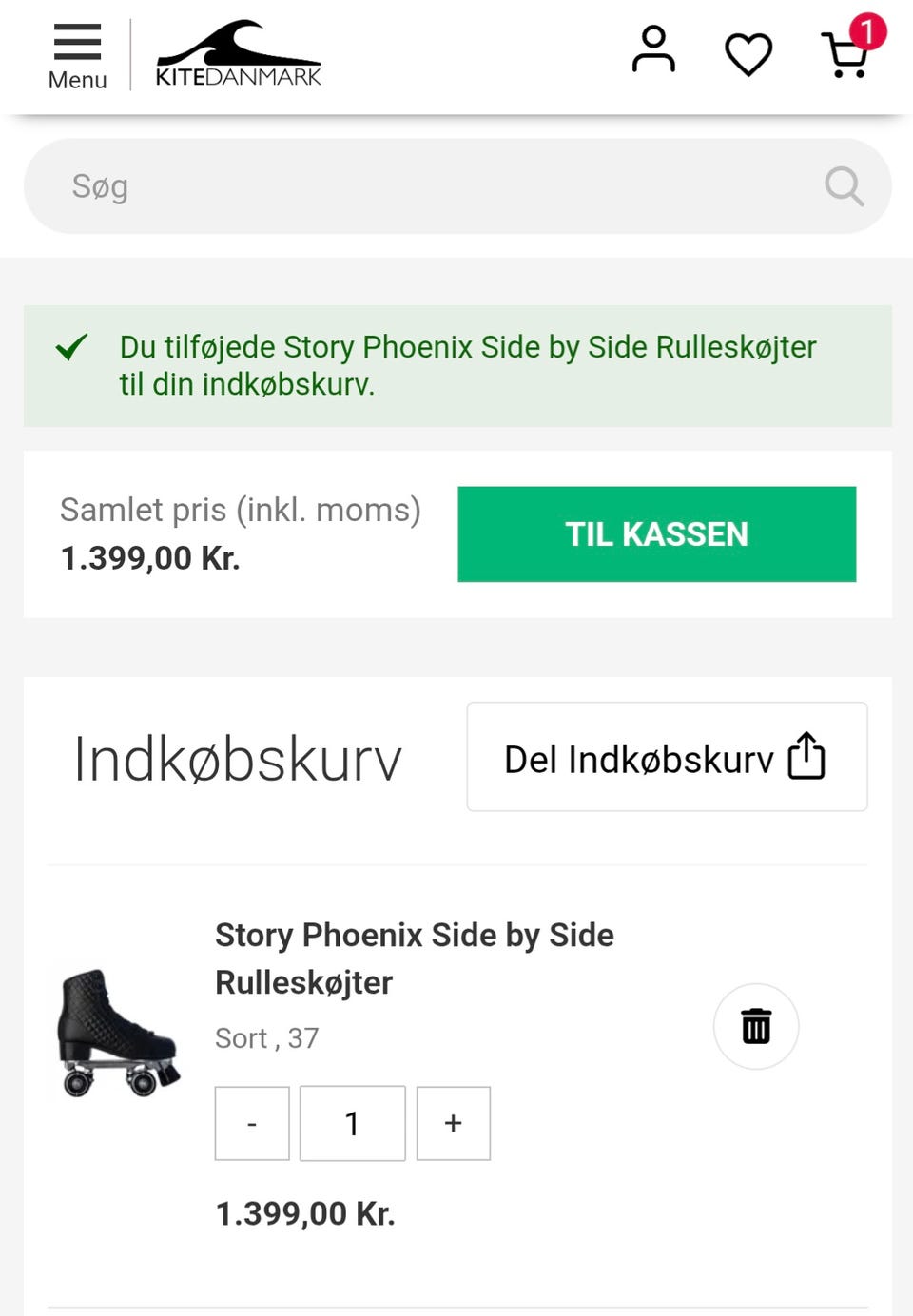Click the search magnifier icon
The height and width of the screenshot is (1316, 913).
tap(844, 186)
